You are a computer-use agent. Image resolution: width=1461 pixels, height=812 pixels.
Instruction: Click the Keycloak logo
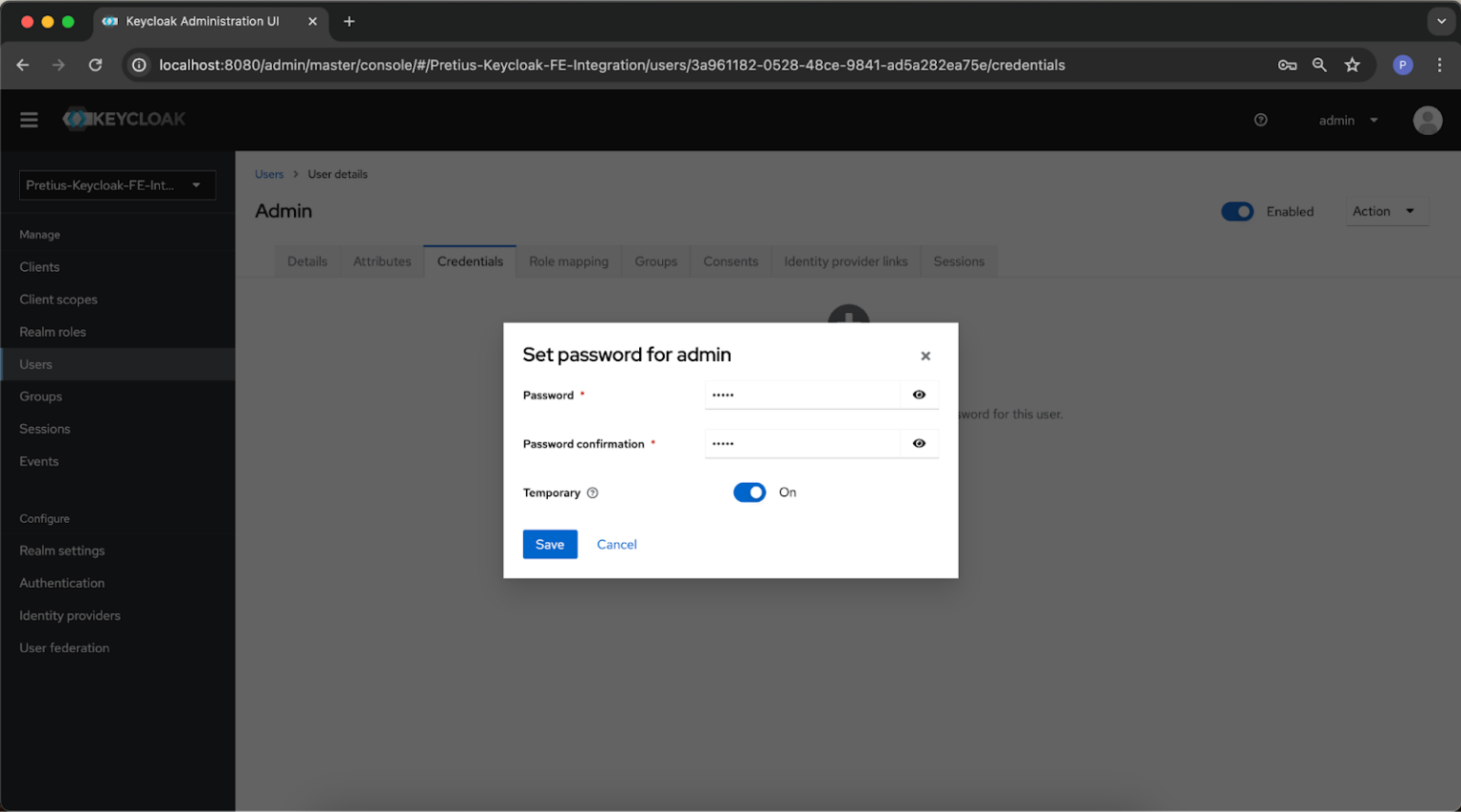124,118
